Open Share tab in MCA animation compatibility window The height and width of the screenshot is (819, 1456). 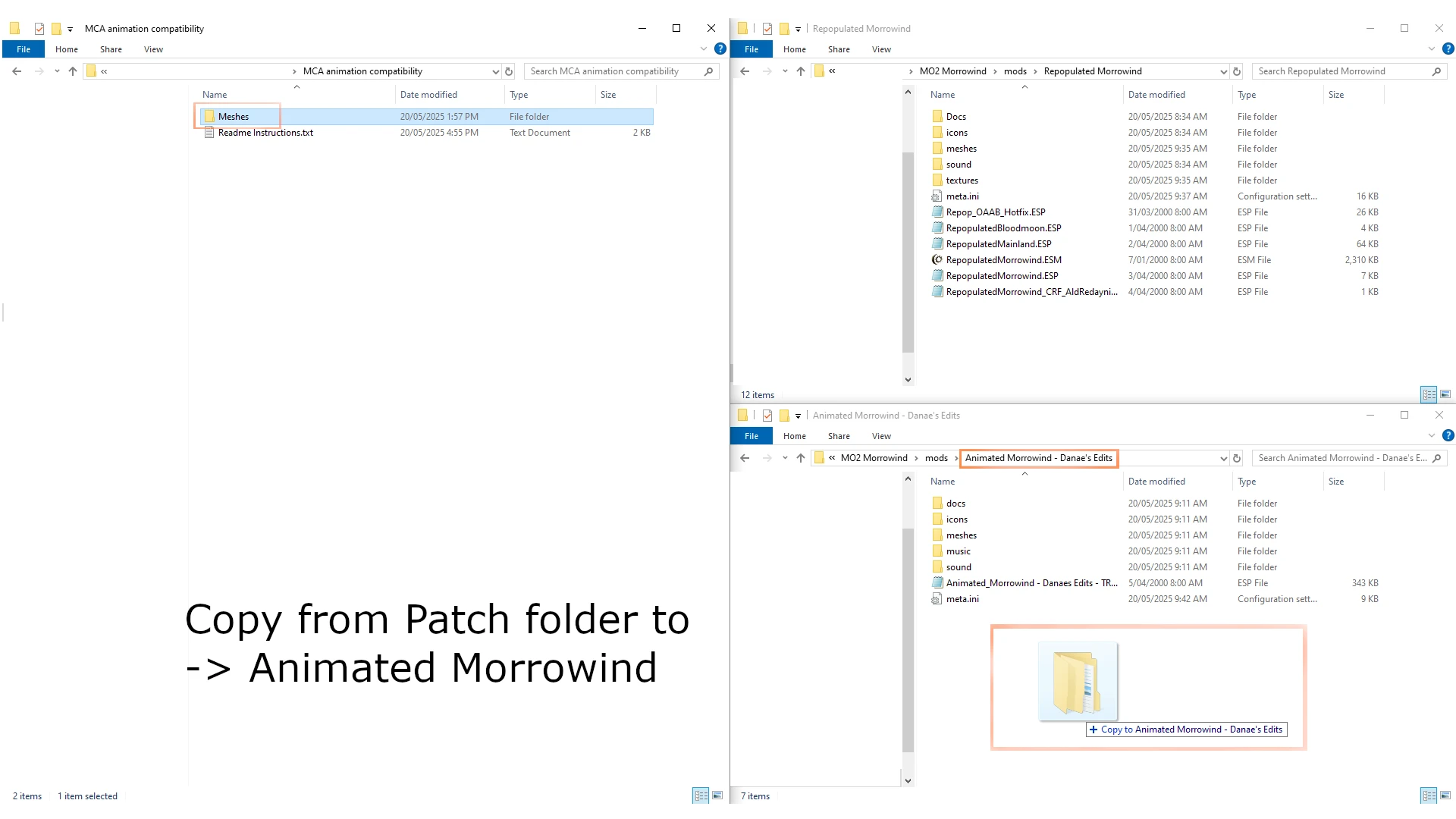[111, 49]
